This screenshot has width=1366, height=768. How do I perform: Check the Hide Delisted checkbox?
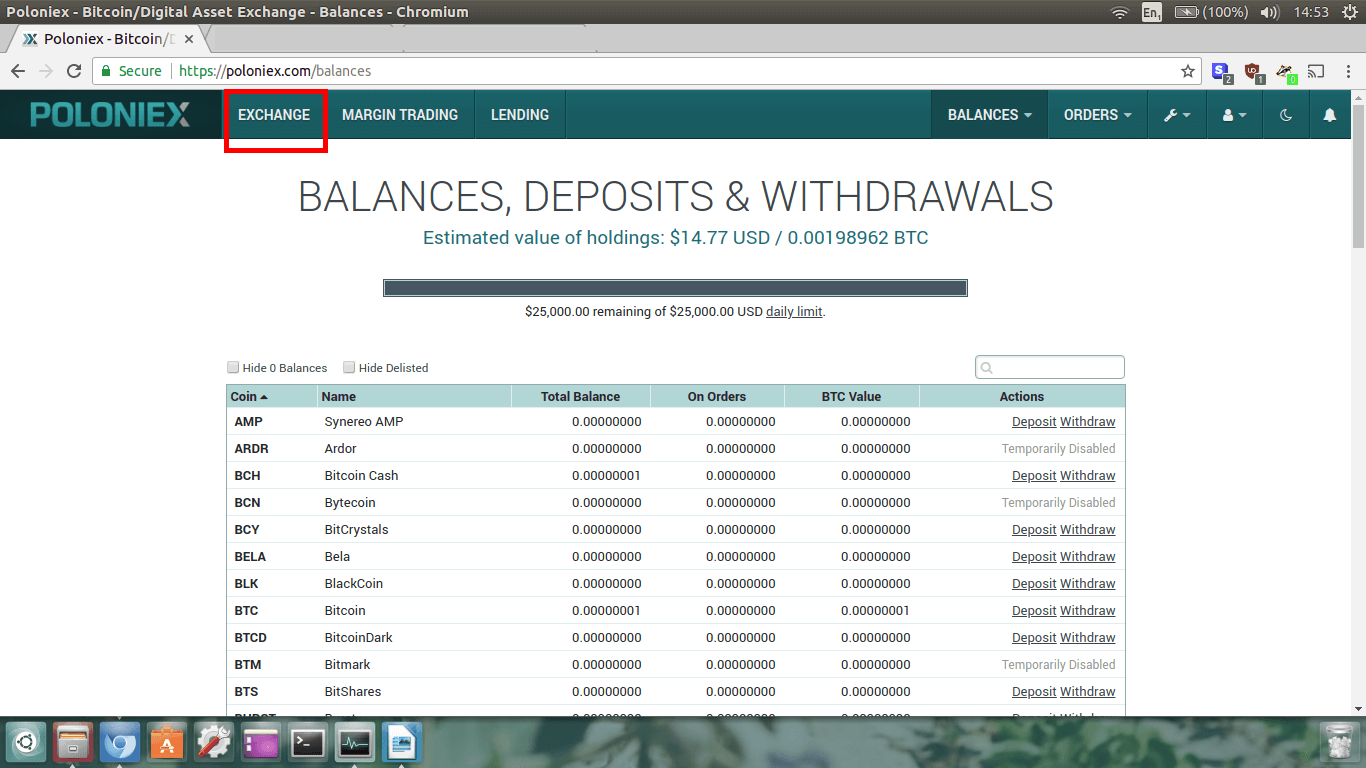pos(349,367)
